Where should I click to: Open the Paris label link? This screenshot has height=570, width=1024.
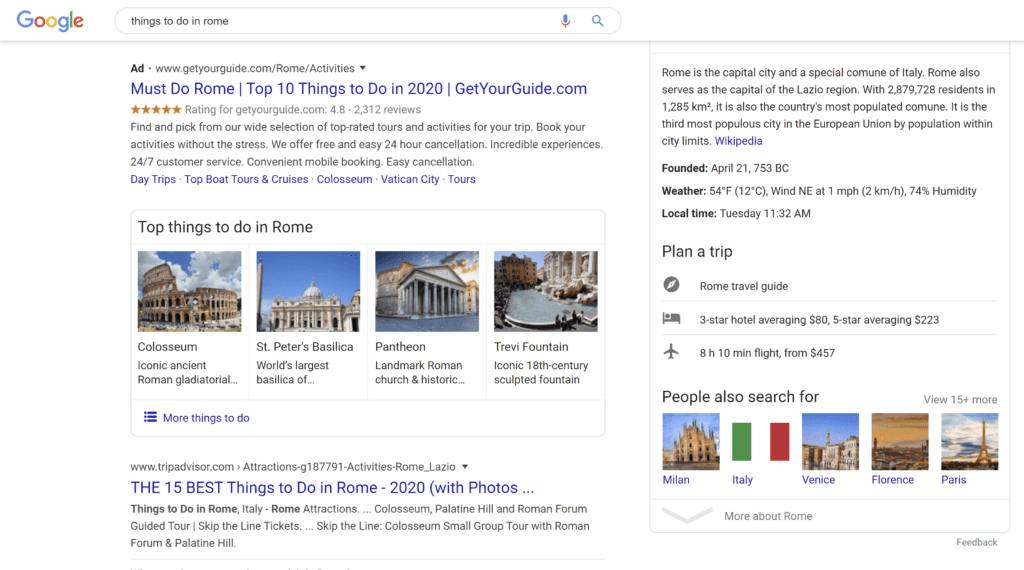953,480
